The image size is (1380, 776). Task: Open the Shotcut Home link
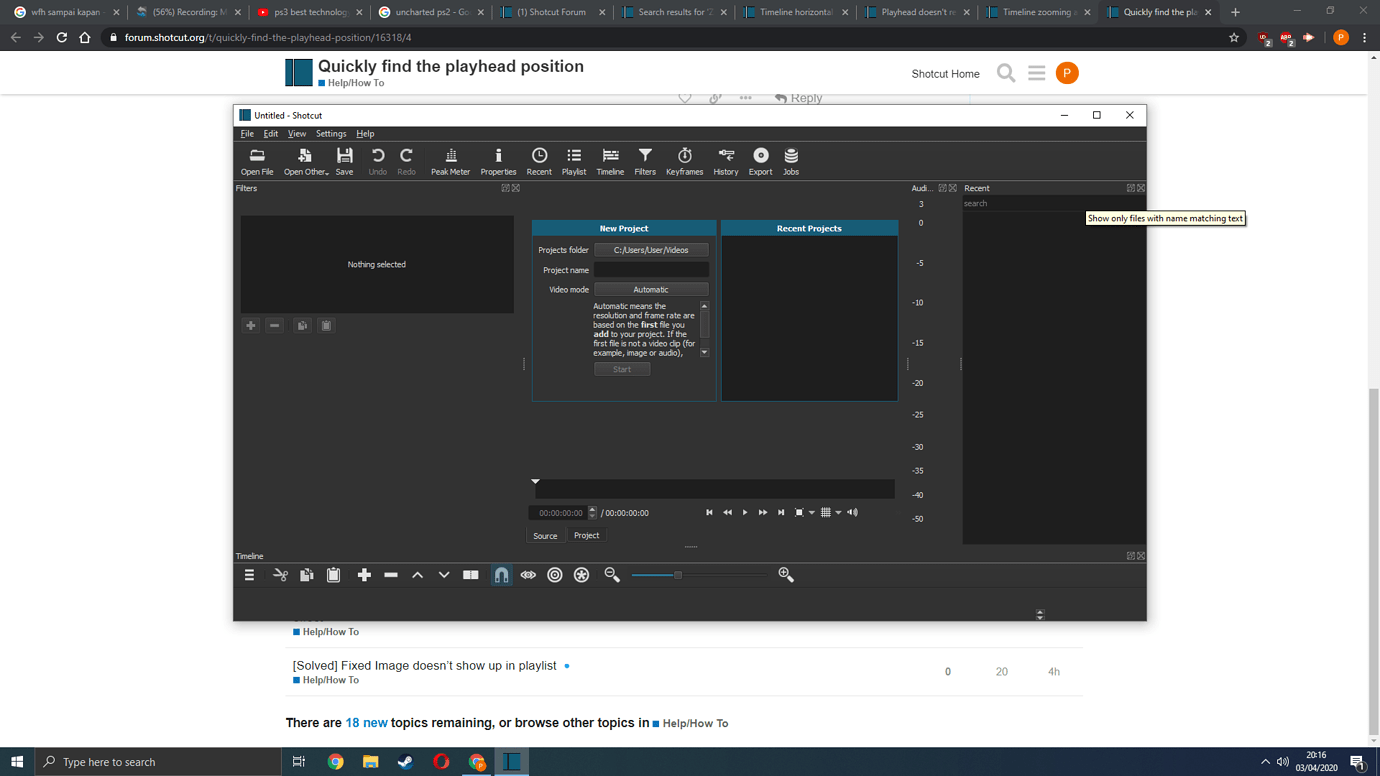pos(944,73)
